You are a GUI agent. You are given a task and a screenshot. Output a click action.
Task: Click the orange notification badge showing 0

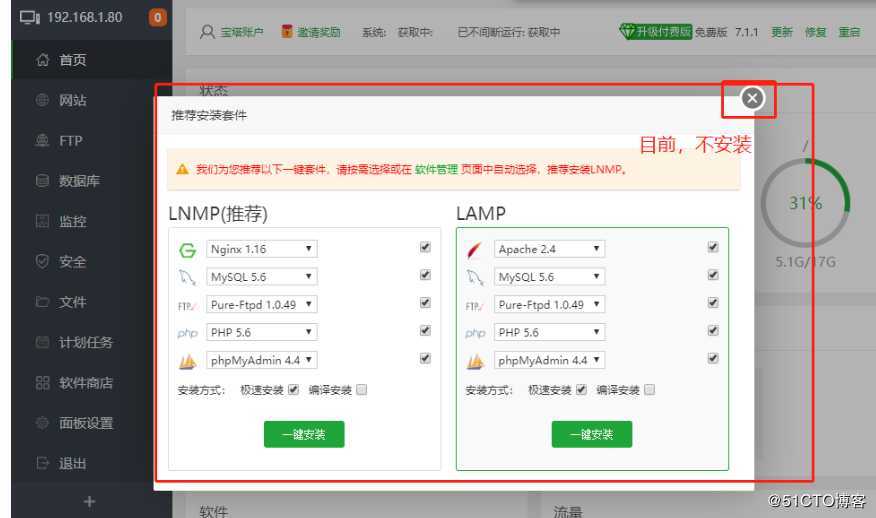pyautogui.click(x=158, y=17)
